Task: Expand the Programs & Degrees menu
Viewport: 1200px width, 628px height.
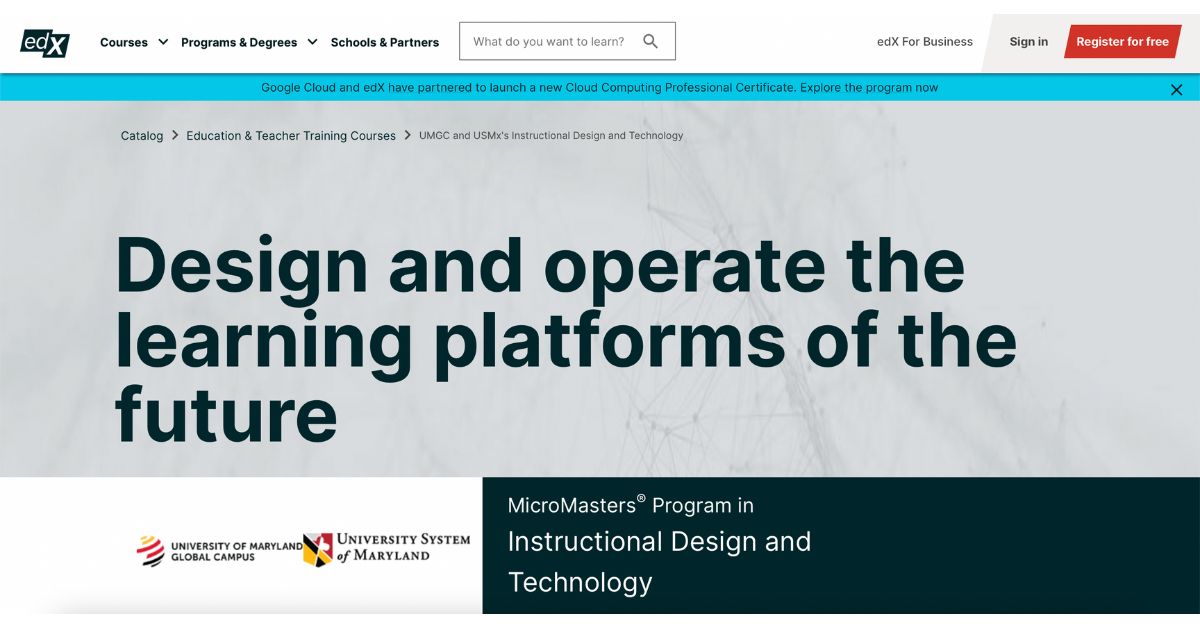Action: point(238,42)
